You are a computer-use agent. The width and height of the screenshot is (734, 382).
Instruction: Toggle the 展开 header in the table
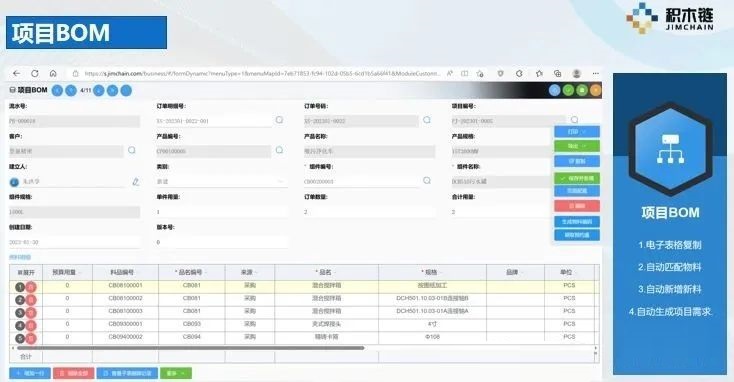point(26,272)
